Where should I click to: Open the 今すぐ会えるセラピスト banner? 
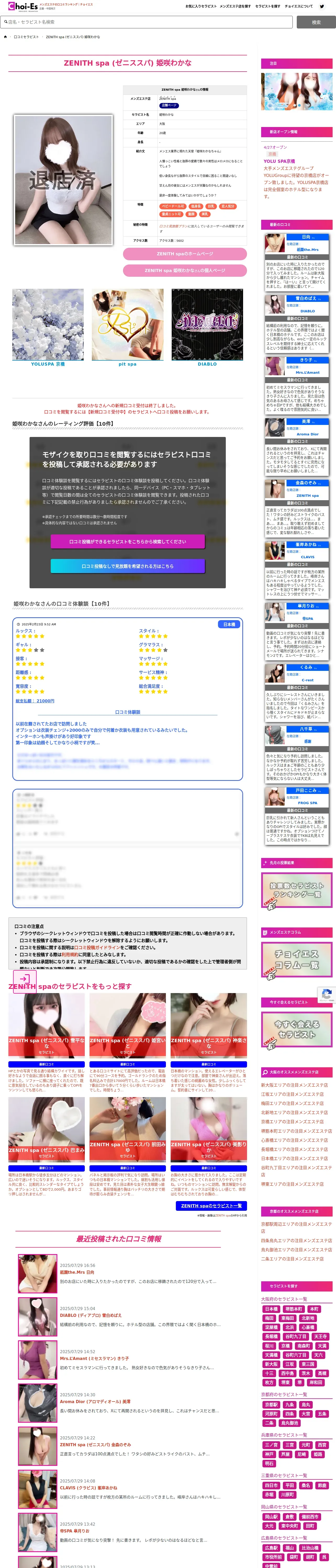pyautogui.click(x=297, y=1030)
